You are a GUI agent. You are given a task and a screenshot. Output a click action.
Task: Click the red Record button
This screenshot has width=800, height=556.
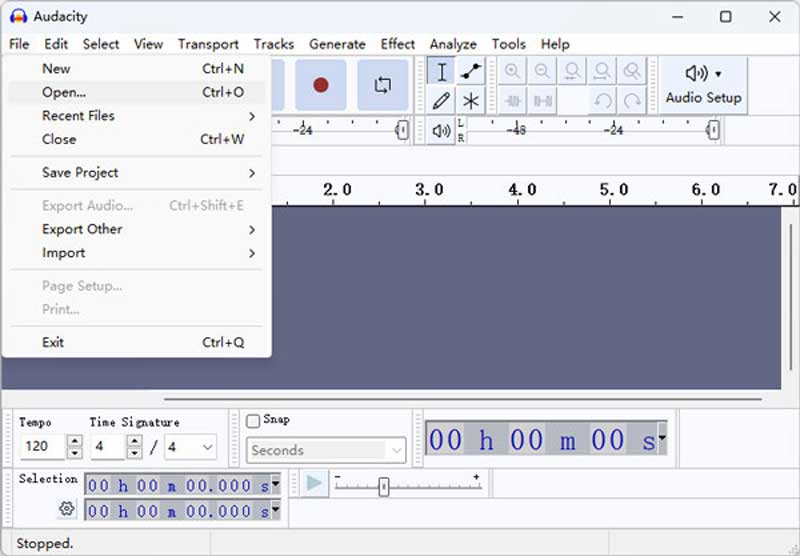pos(320,85)
